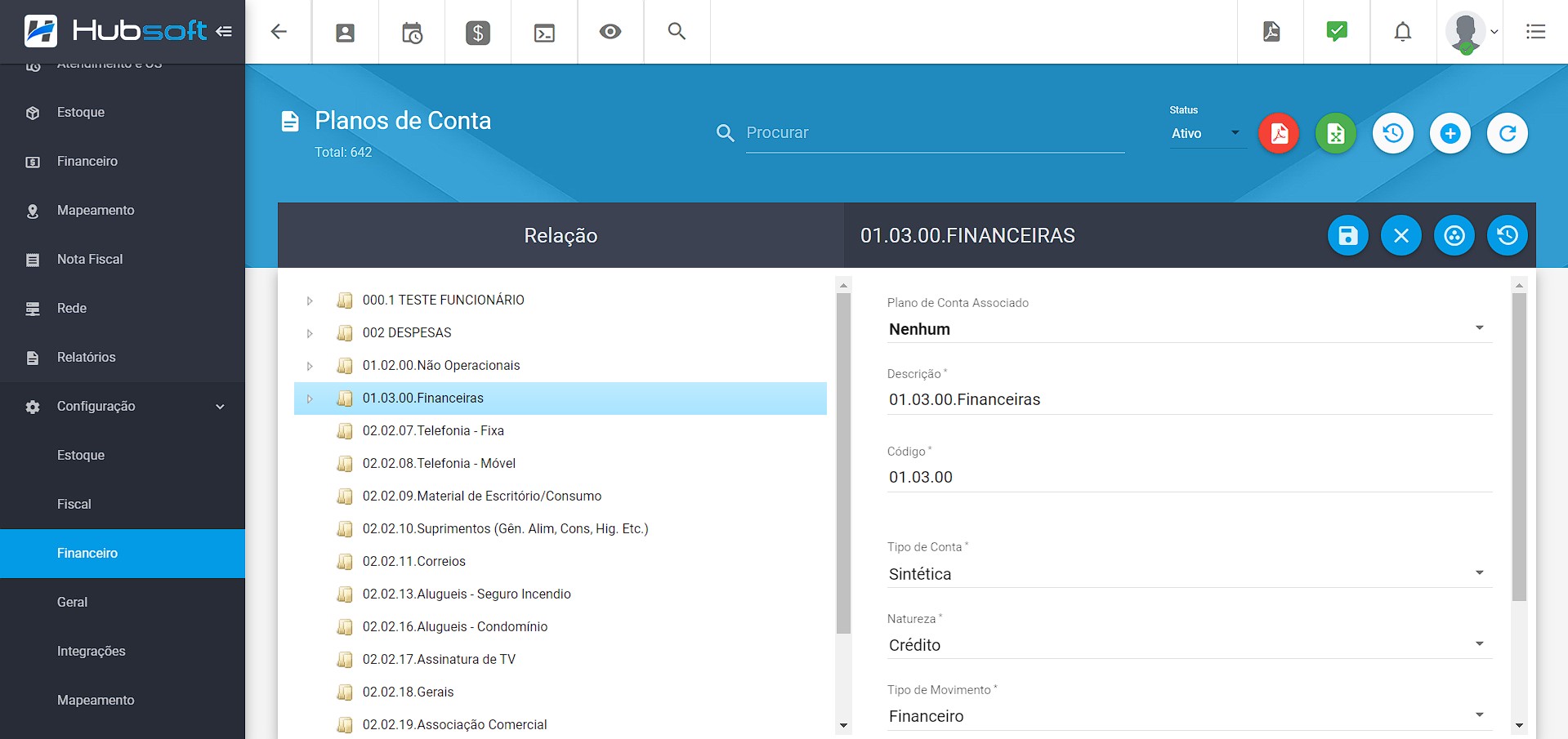Open Plano de Conta Associado dropdown
Viewport: 1568px width, 739px height.
[x=1189, y=329]
